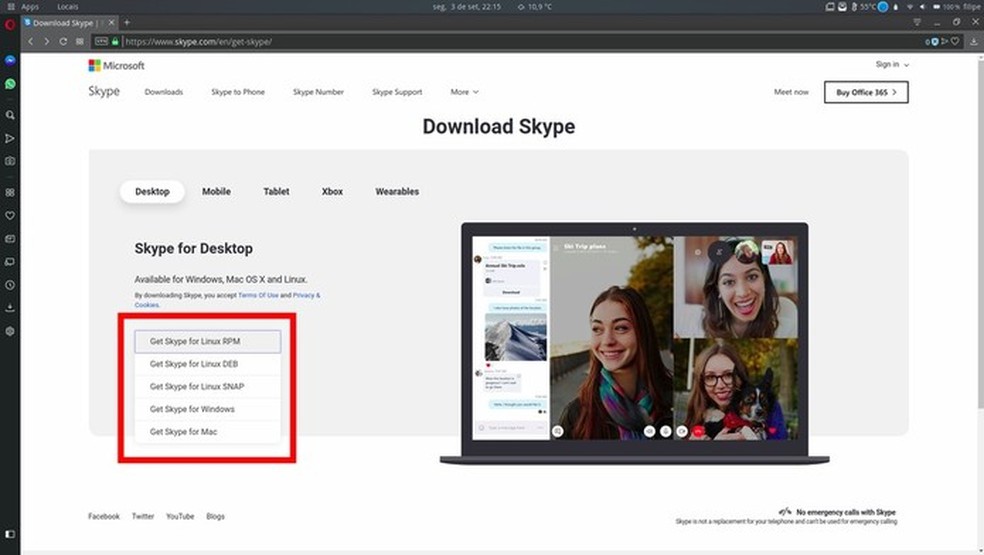Open Extensions cube in the sidebar
The image size is (984, 555).
click(10, 331)
